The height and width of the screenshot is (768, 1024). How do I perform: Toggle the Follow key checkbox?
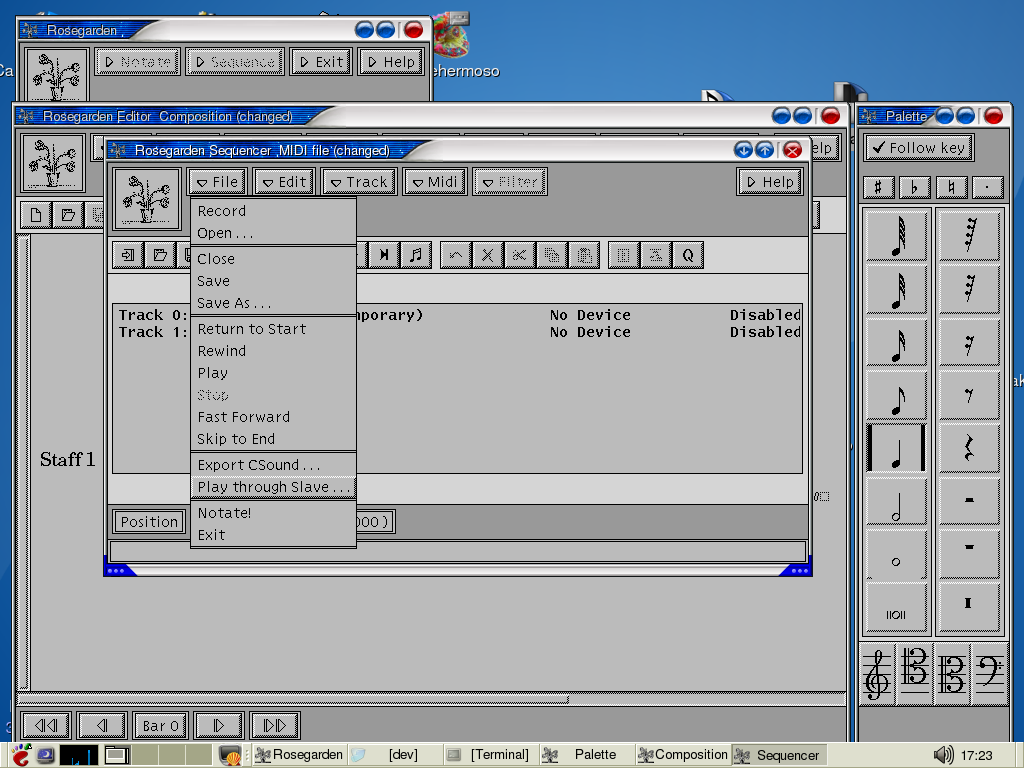tap(918, 148)
